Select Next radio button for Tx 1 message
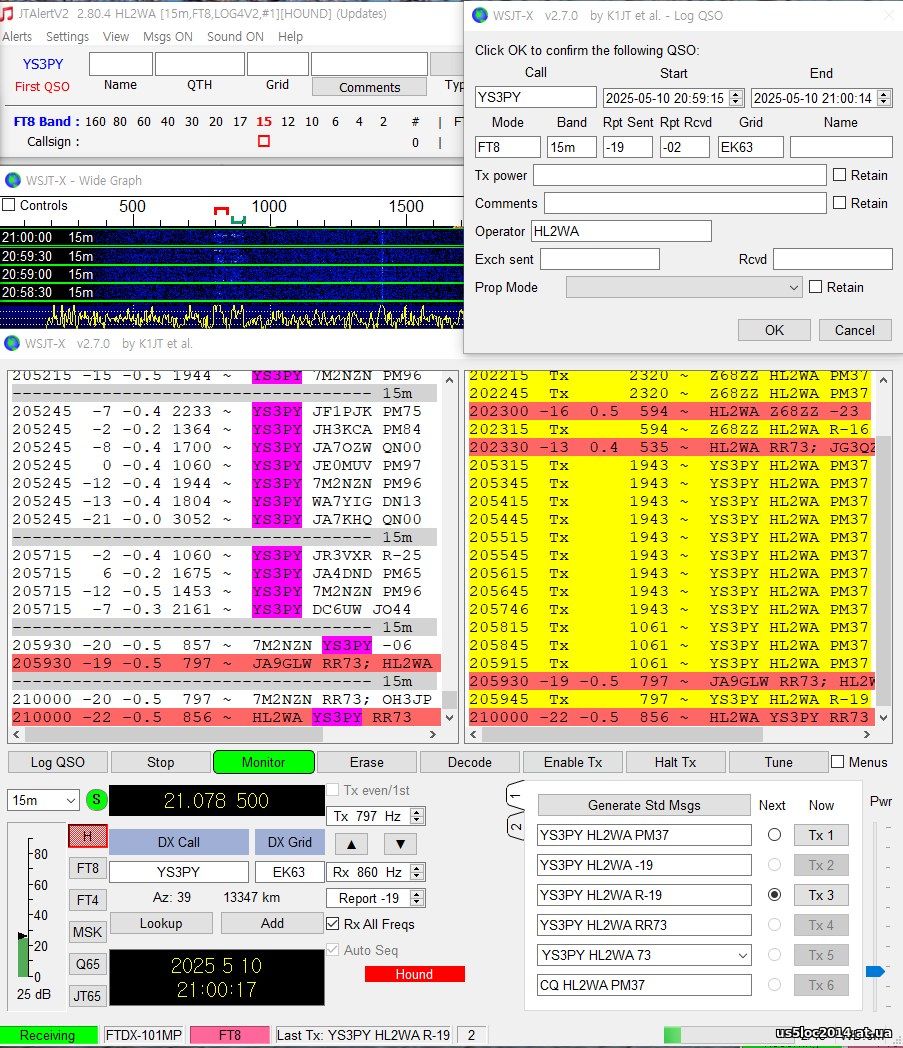 point(775,835)
